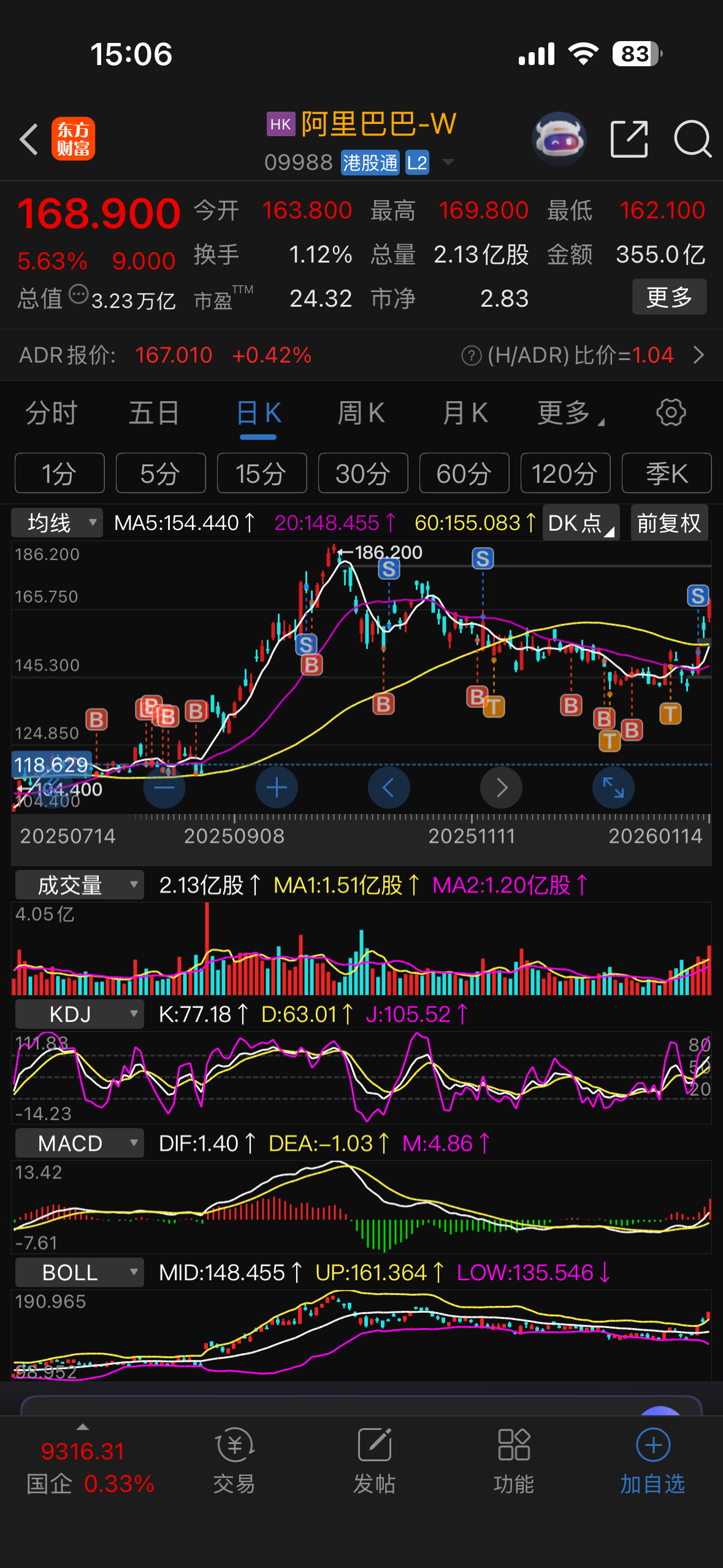Tap the 港股通 badge
The height and width of the screenshot is (1568, 723).
[370, 163]
